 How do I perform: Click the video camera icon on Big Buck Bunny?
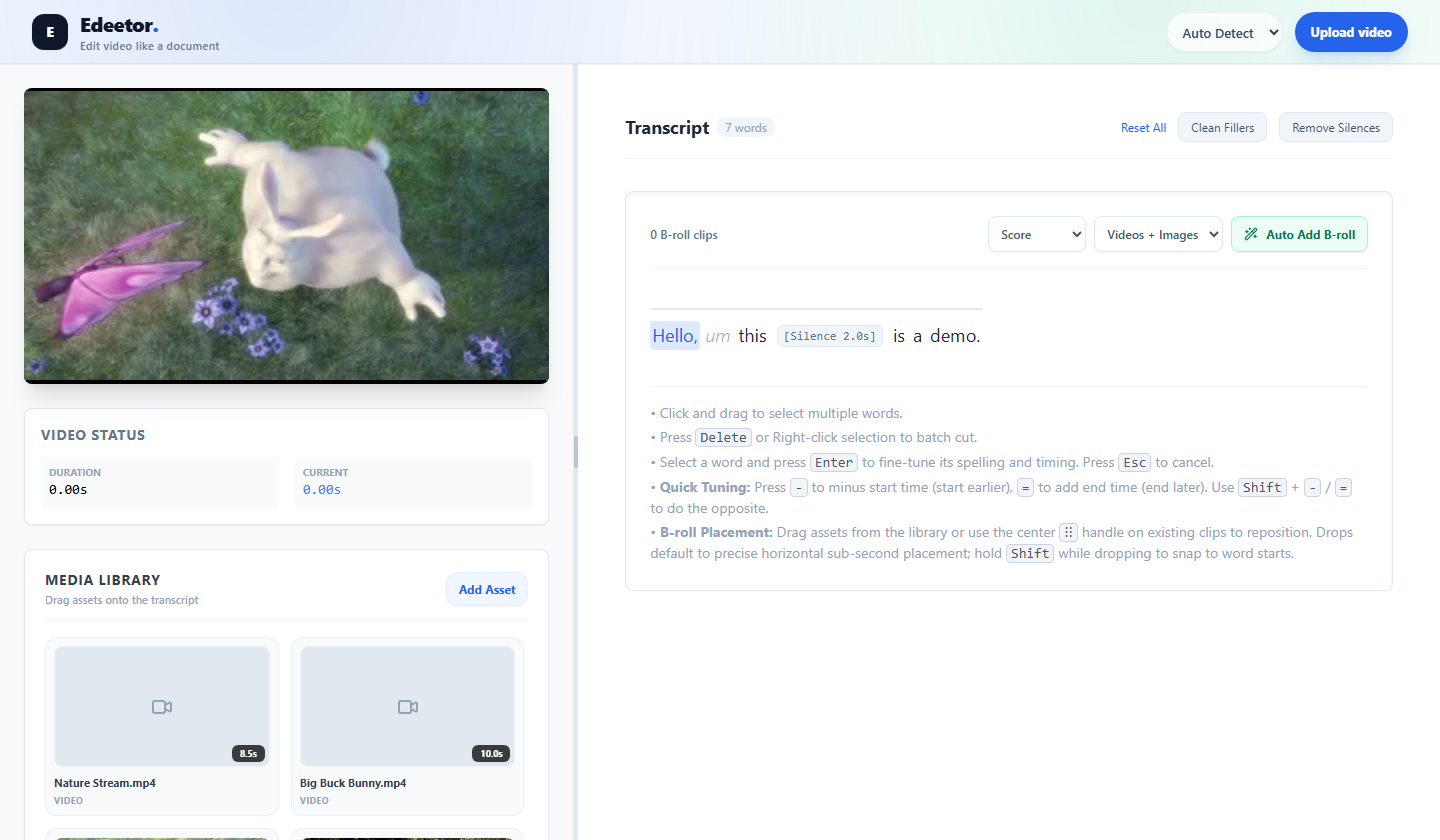407,707
